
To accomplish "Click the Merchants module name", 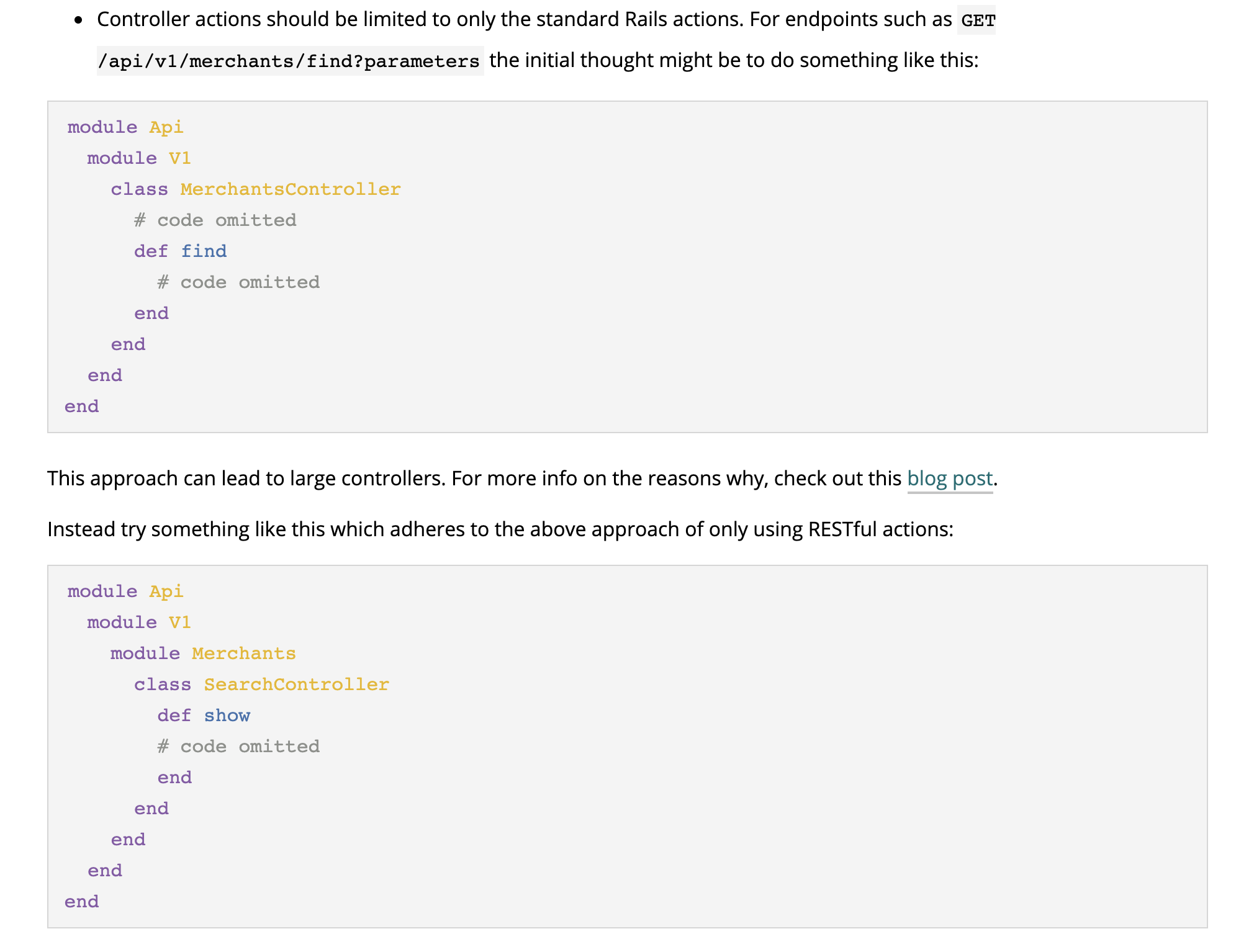I will (x=244, y=653).
